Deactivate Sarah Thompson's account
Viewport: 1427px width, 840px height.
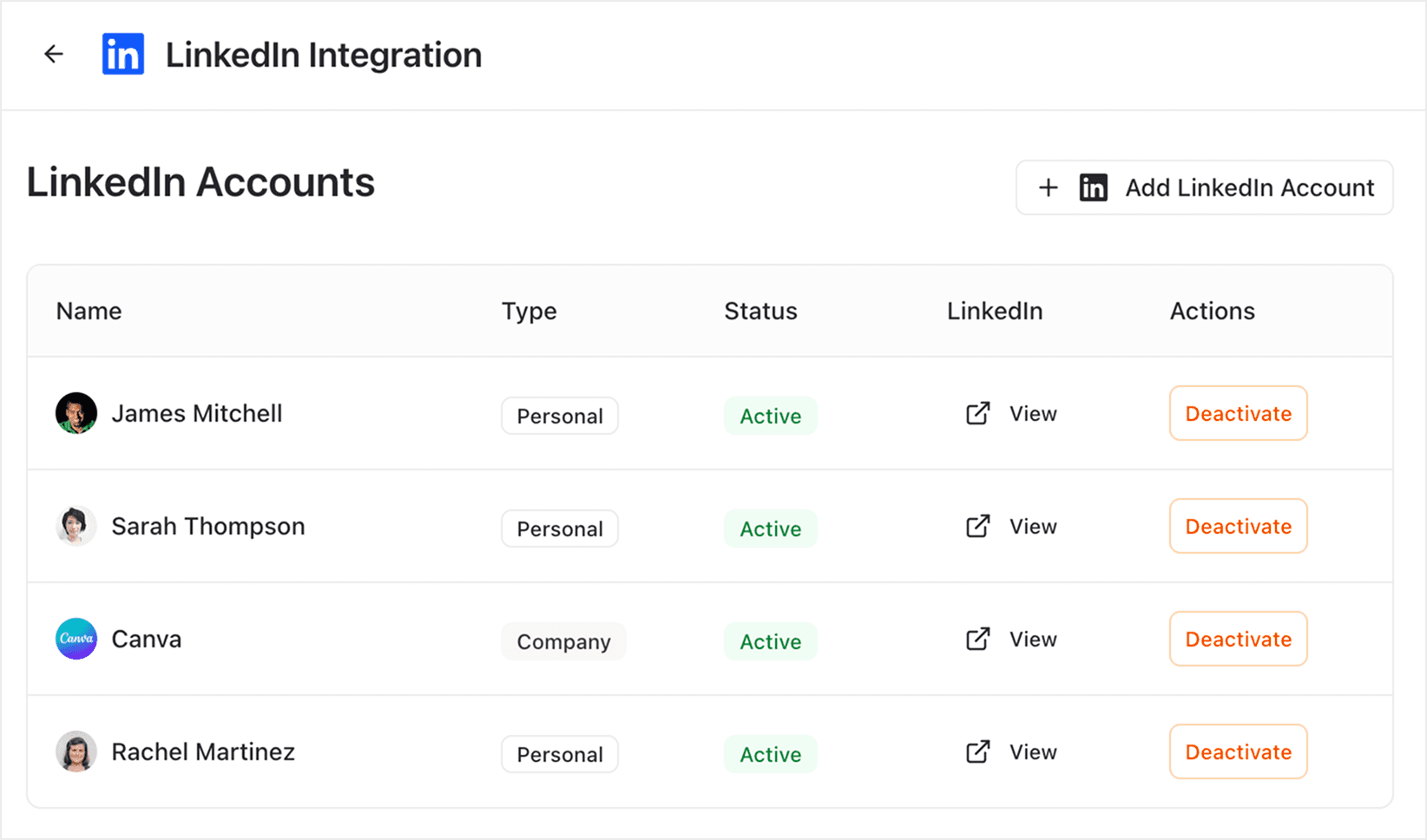point(1238,526)
